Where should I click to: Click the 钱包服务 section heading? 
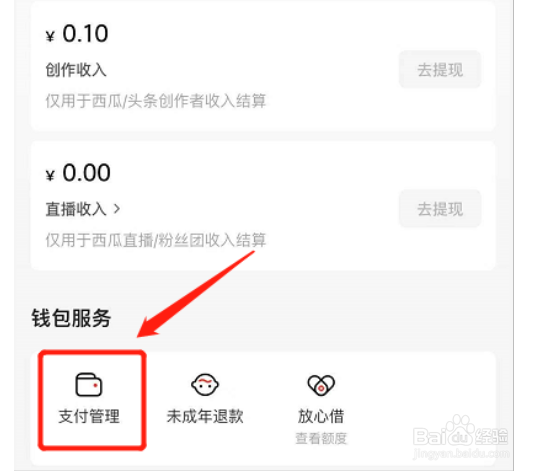tap(71, 318)
